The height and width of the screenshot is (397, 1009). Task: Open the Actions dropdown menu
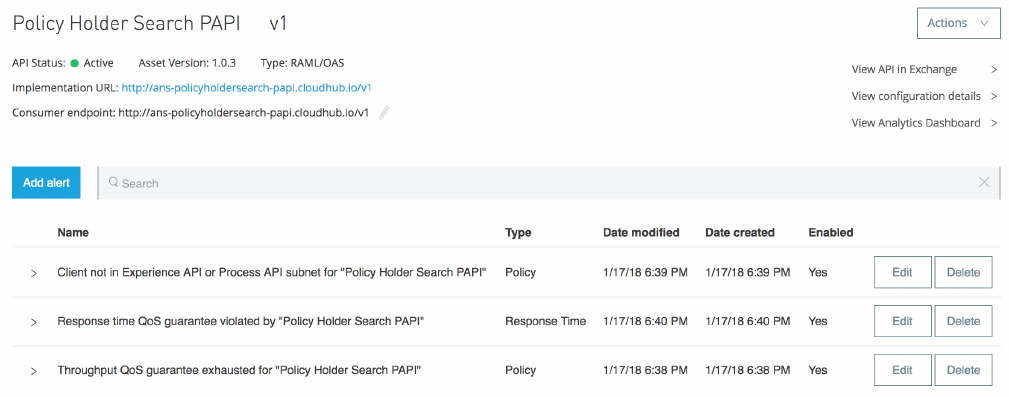coord(958,23)
